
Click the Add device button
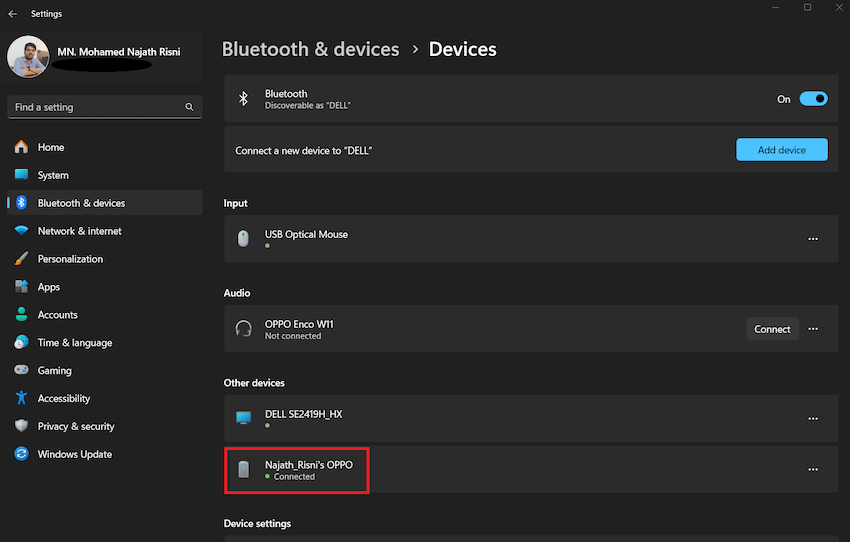782,150
